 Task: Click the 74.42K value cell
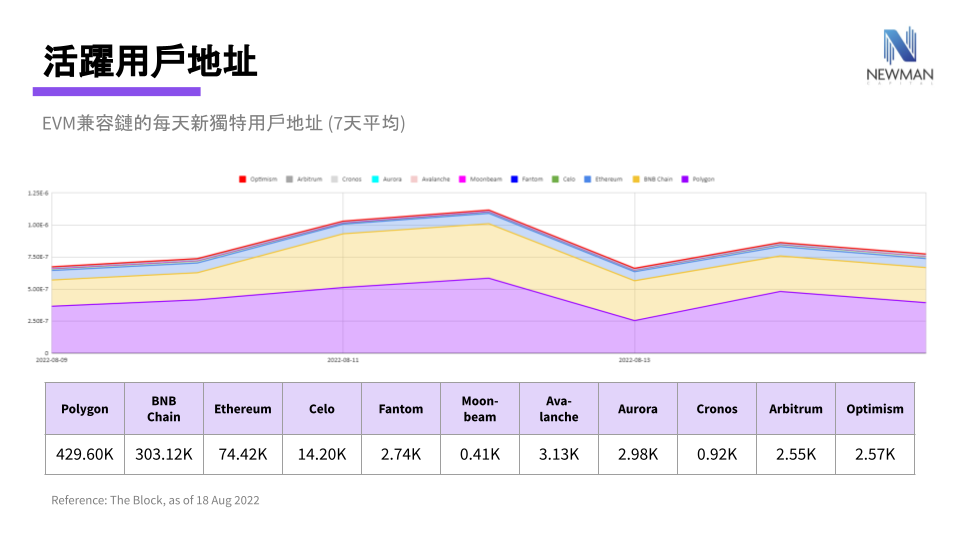[242, 454]
